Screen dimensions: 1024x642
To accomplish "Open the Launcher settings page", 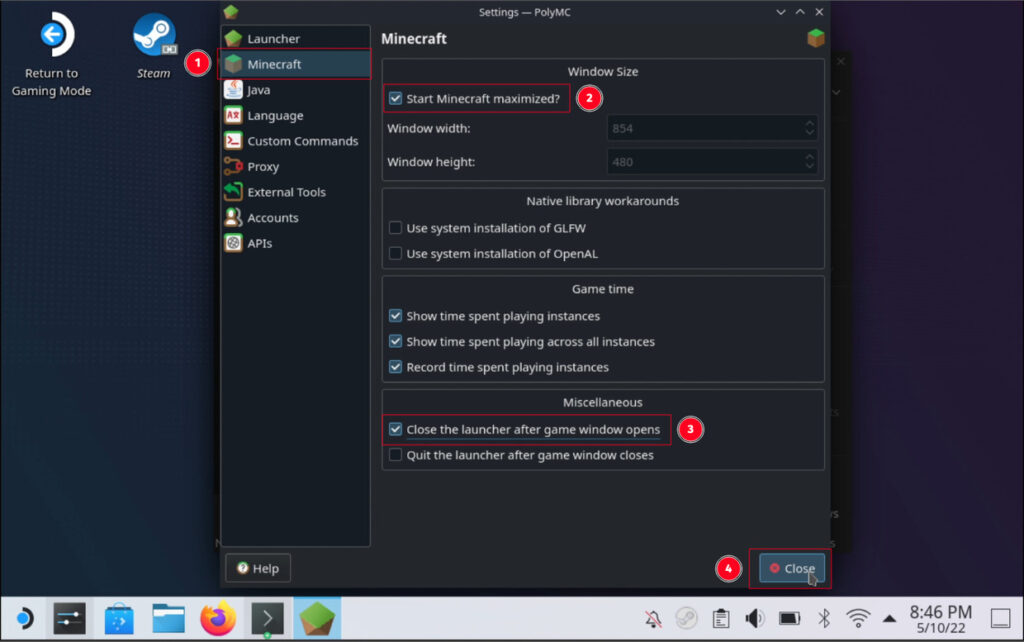I will (295, 39).
